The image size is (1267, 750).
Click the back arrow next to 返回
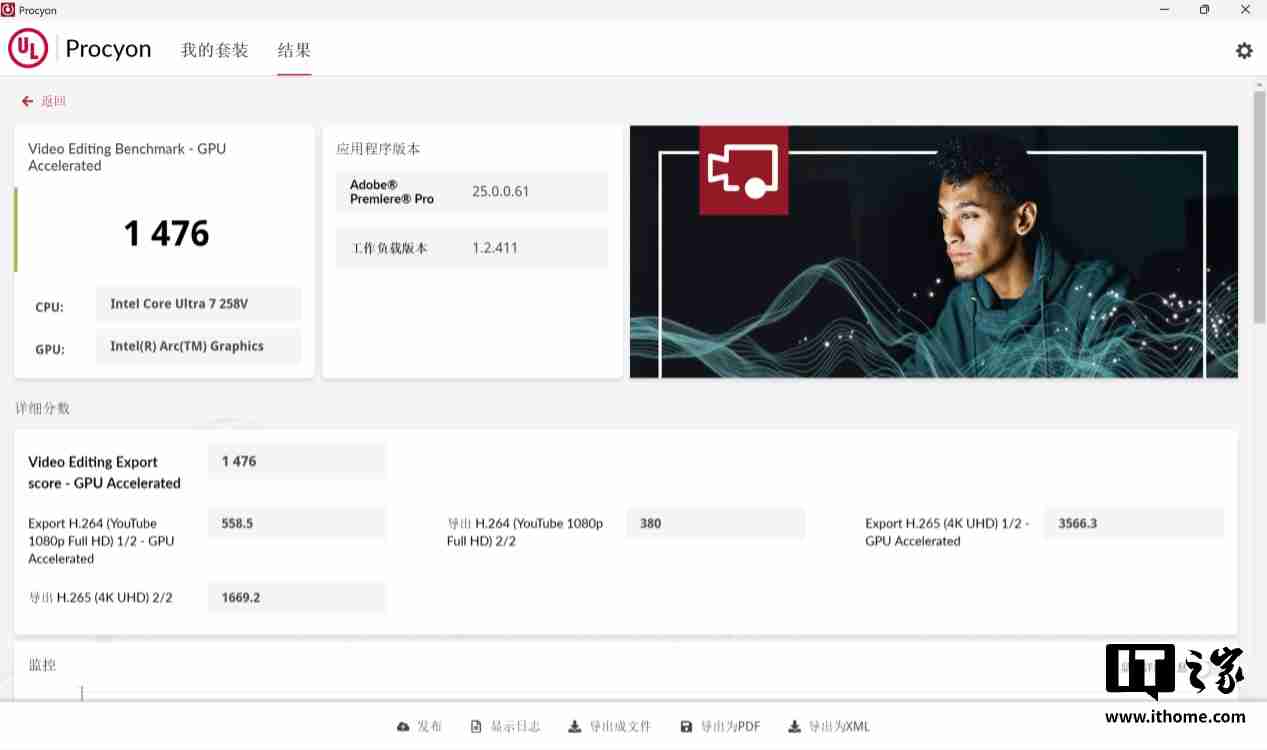tap(26, 101)
